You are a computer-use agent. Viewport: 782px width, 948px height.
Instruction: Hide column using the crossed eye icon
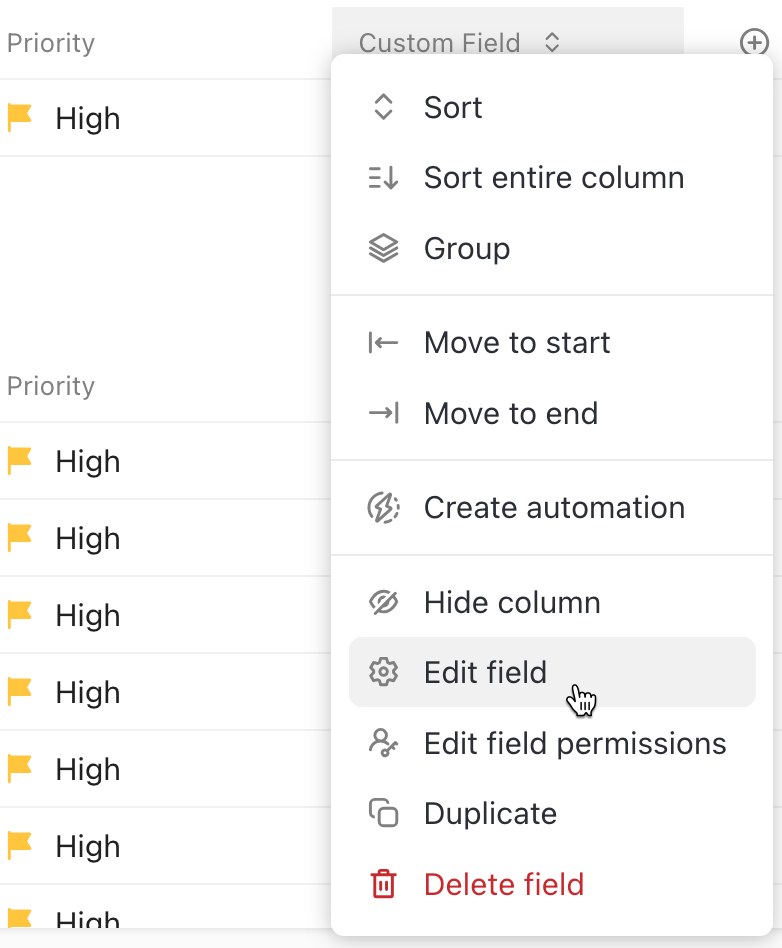pyautogui.click(x=383, y=603)
